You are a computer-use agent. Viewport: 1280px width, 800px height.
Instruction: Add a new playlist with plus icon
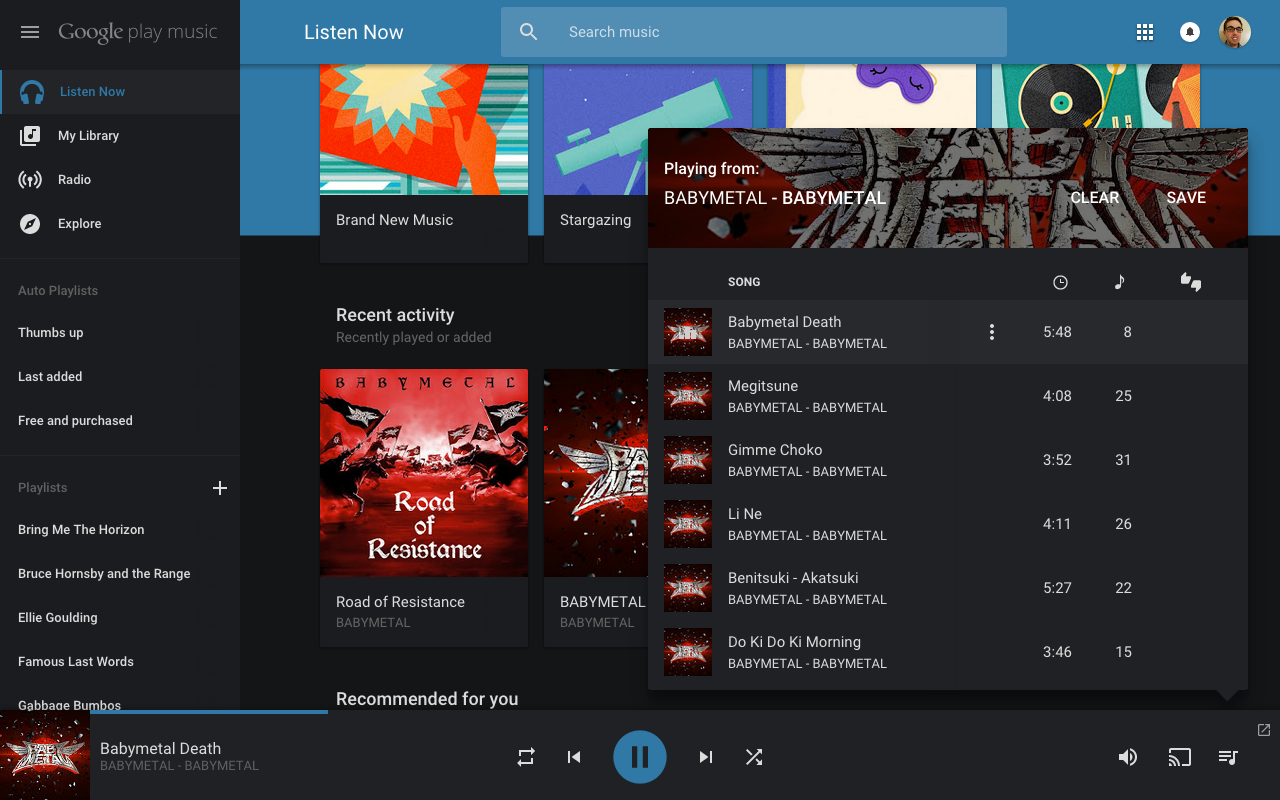click(x=220, y=488)
